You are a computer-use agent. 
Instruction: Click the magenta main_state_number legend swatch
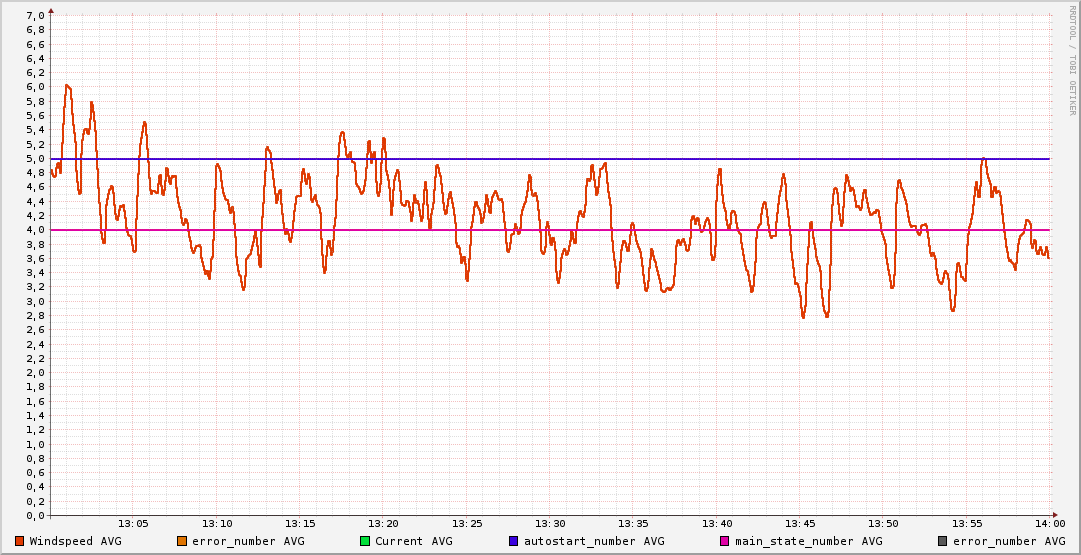725,541
